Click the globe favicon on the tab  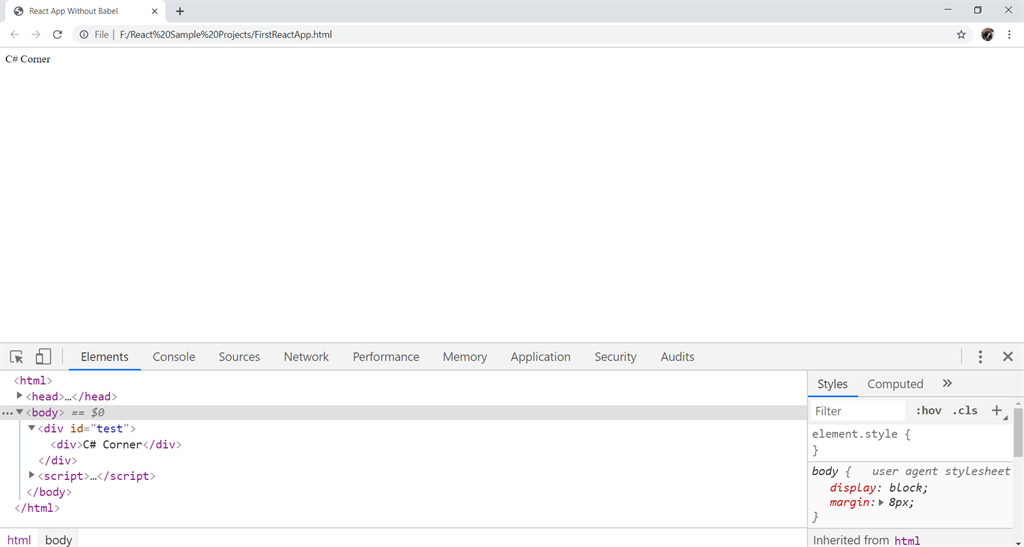point(18,11)
